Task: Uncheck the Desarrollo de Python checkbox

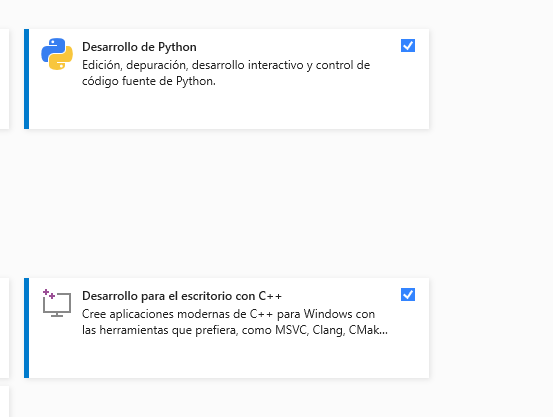Action: click(408, 46)
